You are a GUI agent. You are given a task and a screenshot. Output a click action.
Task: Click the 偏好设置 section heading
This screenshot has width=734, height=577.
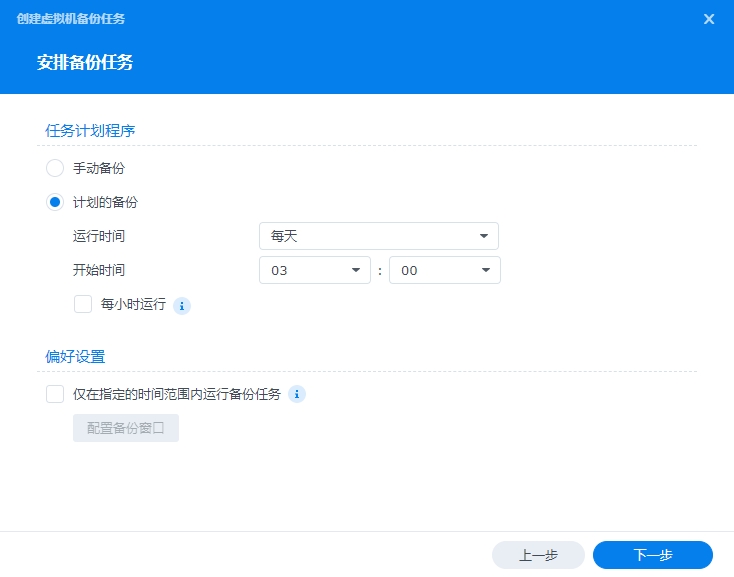[75, 356]
